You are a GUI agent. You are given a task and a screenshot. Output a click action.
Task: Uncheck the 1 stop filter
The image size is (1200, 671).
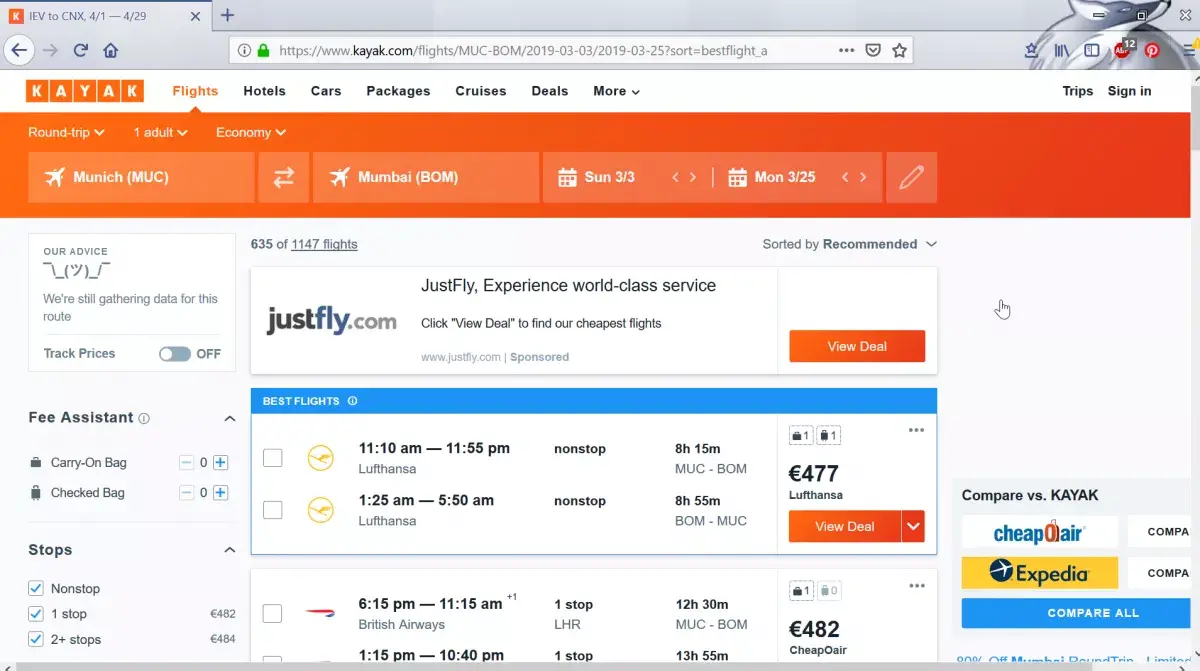36,614
